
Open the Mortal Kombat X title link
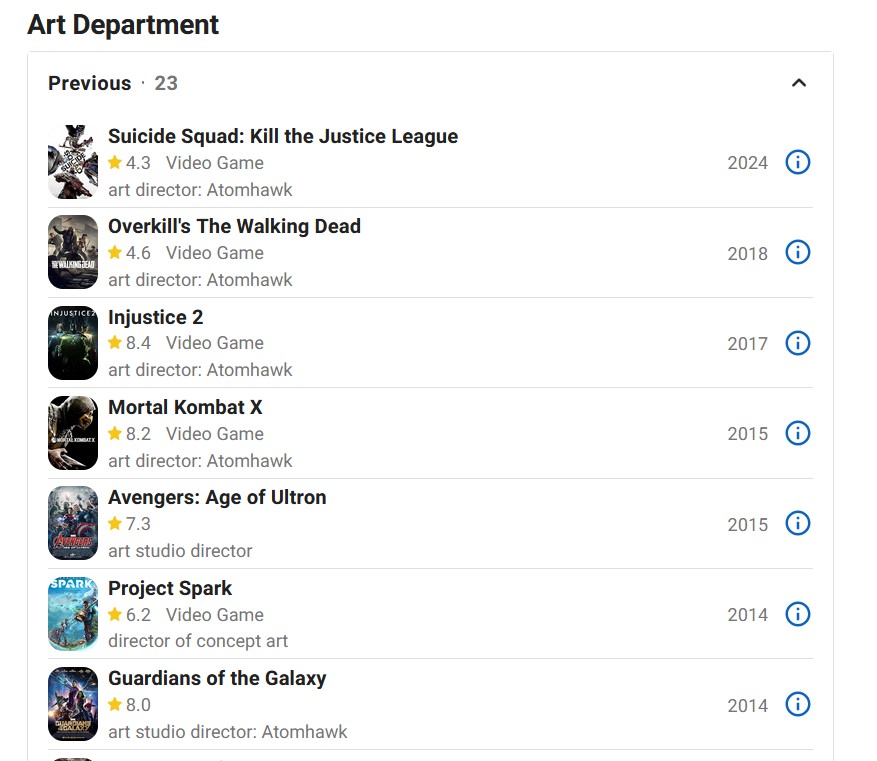(x=185, y=407)
